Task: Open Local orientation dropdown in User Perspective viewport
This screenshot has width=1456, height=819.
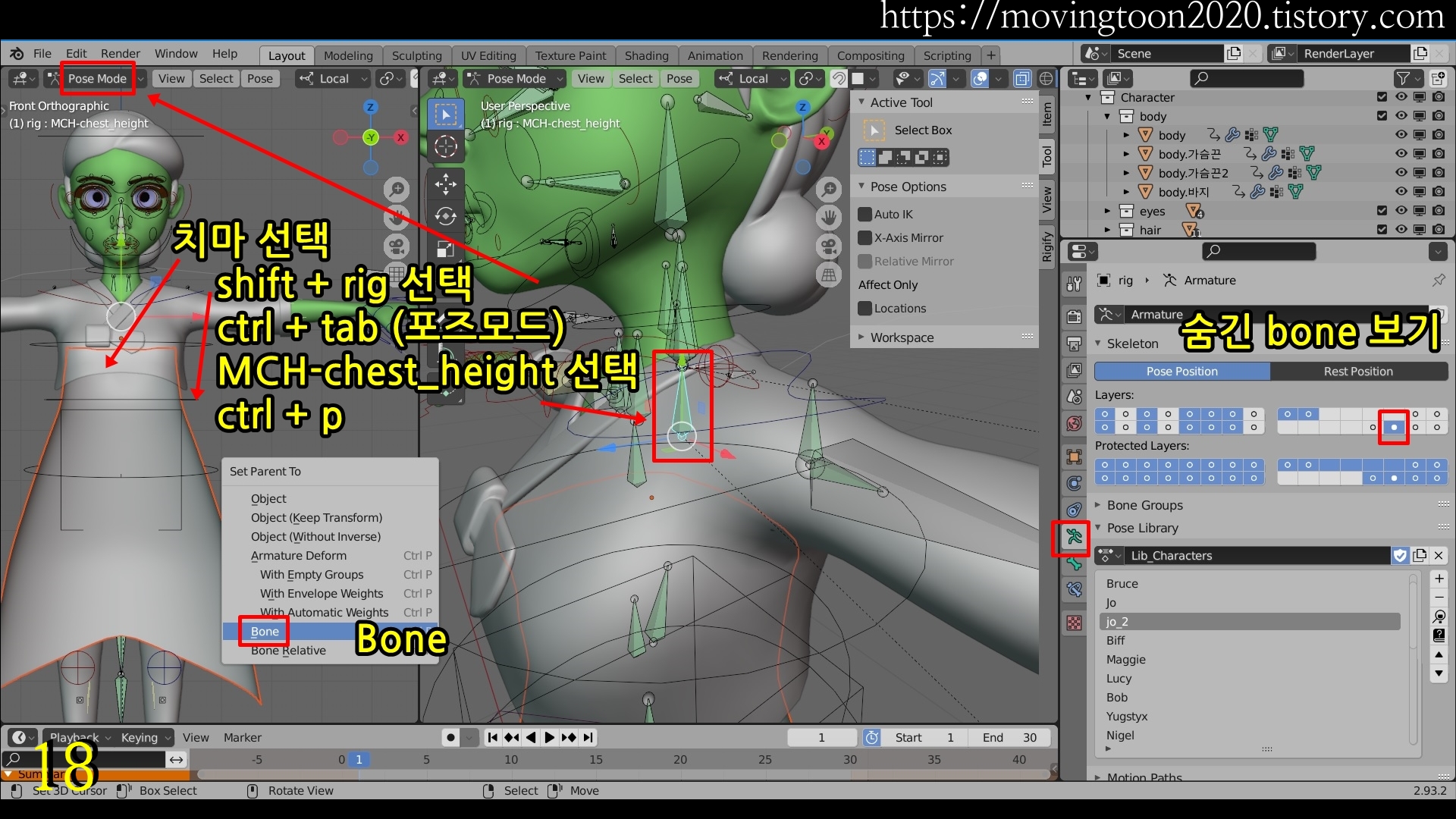Action: (x=752, y=78)
